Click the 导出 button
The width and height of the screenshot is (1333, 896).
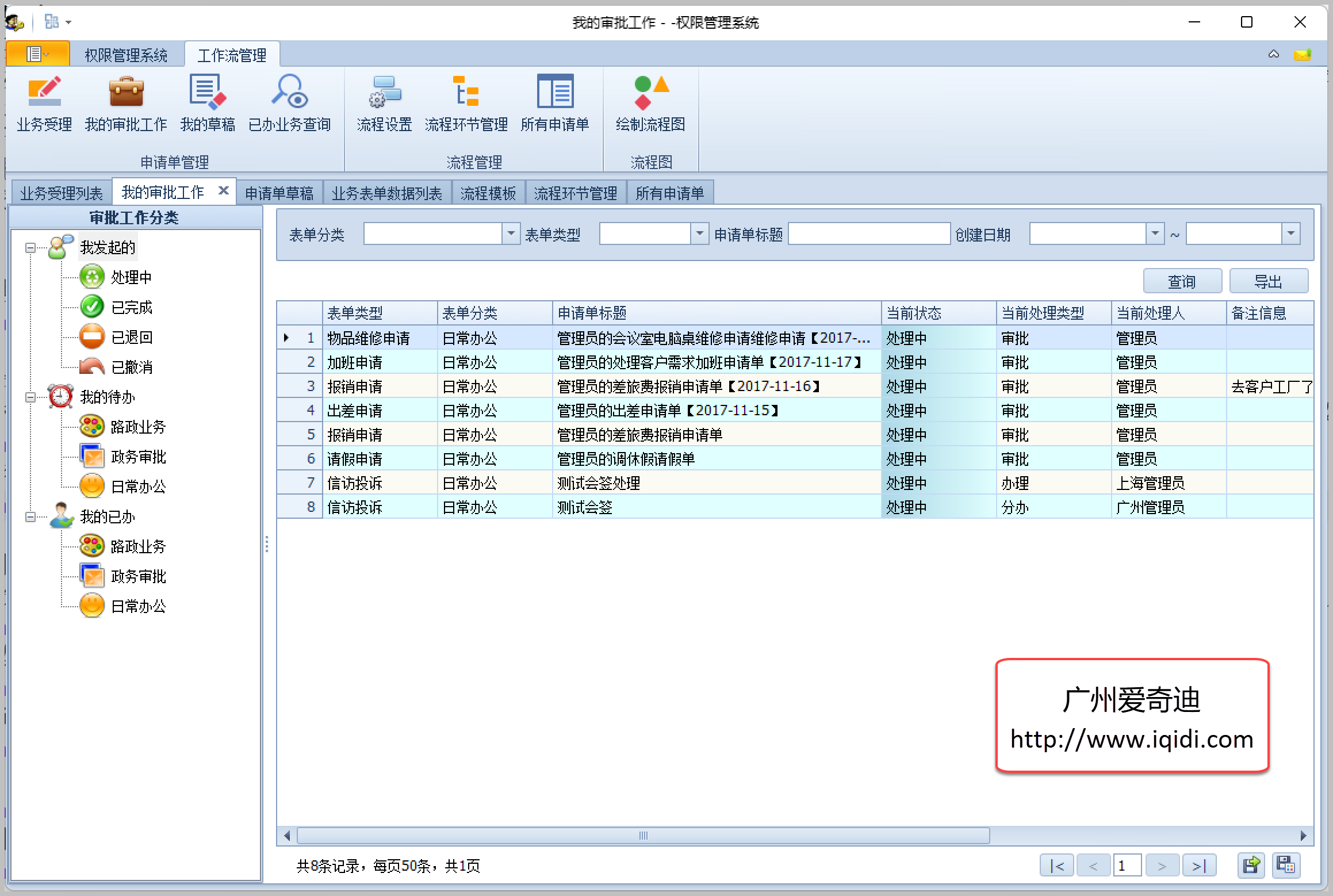(1268, 282)
